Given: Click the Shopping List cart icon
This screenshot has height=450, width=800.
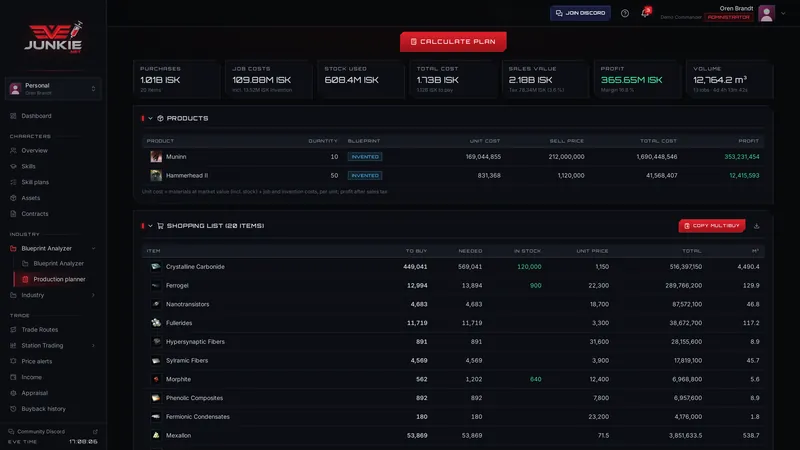Looking at the screenshot, I should coord(160,226).
